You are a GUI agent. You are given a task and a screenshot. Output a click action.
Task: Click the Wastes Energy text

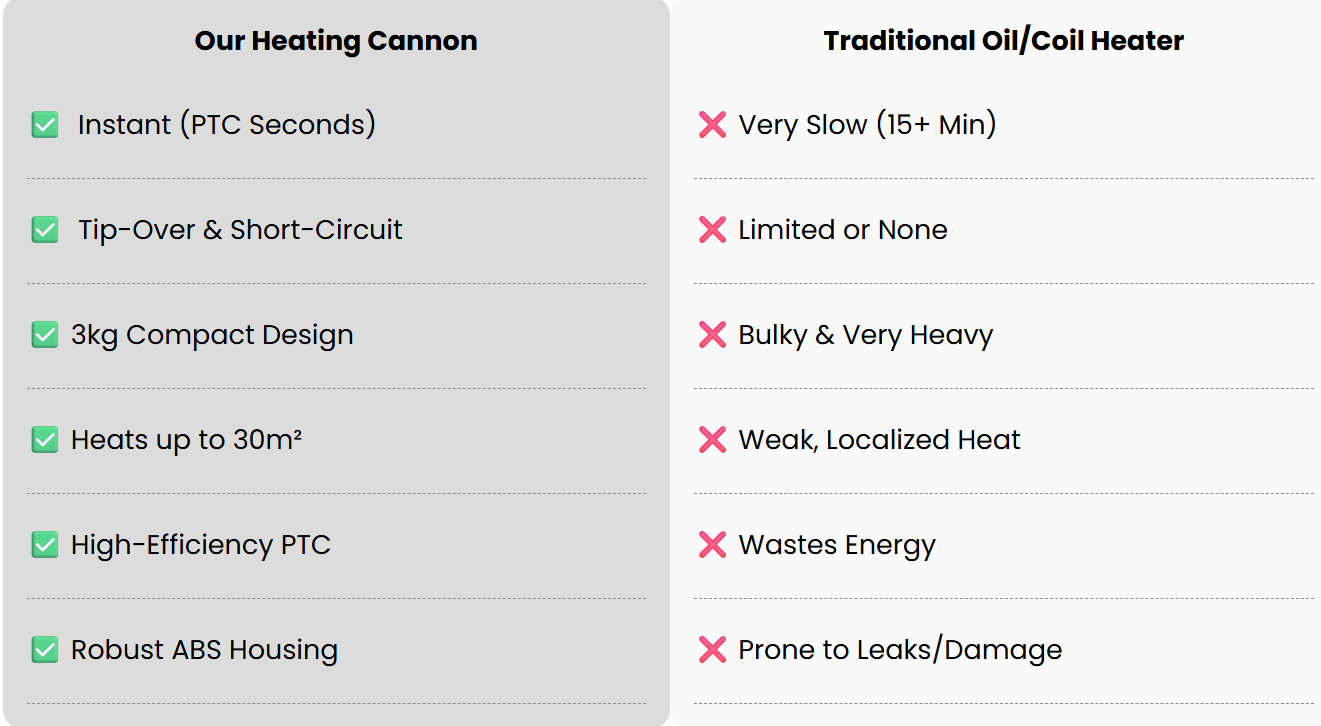(x=837, y=545)
